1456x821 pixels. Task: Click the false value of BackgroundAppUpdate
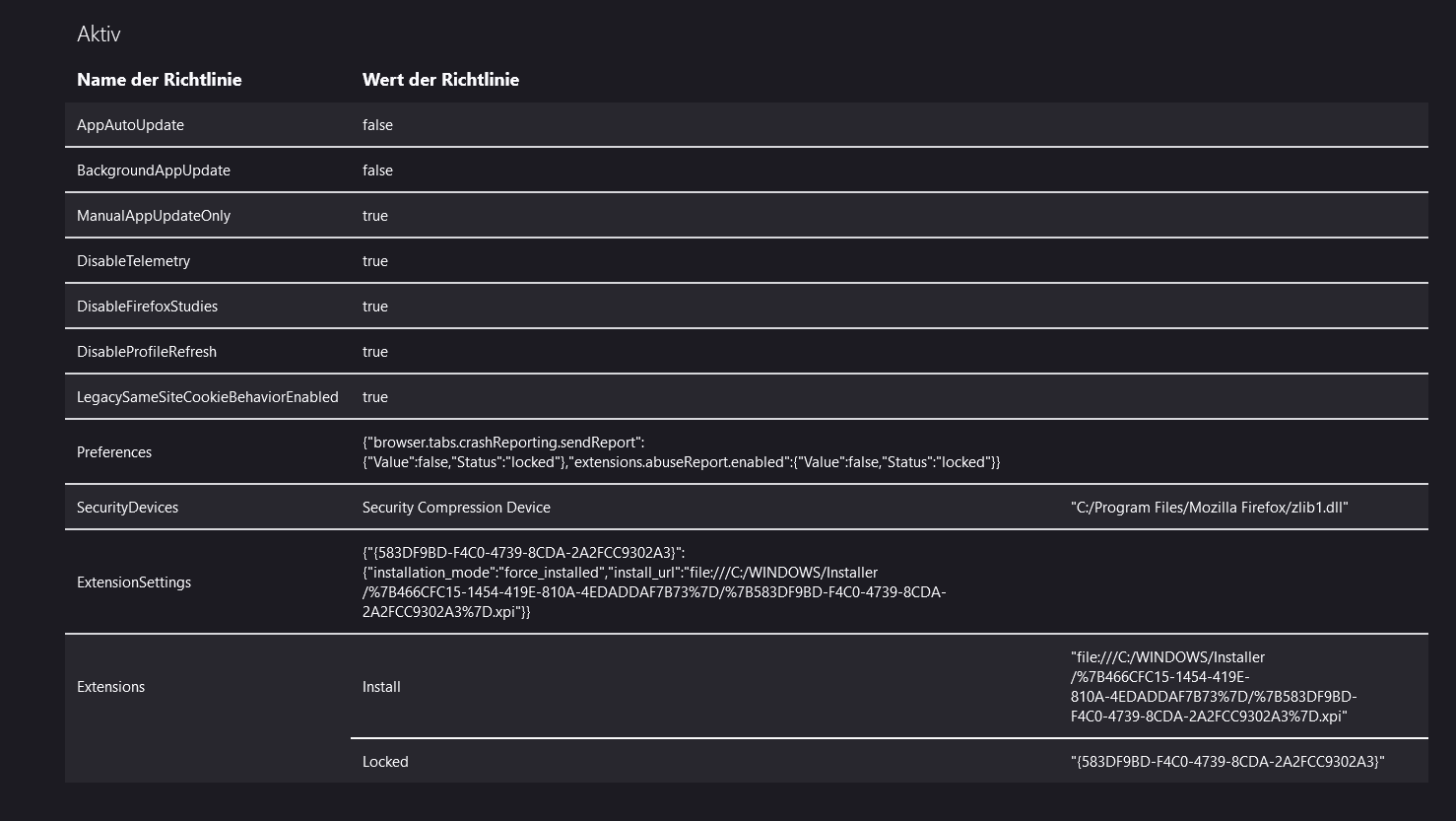click(377, 171)
